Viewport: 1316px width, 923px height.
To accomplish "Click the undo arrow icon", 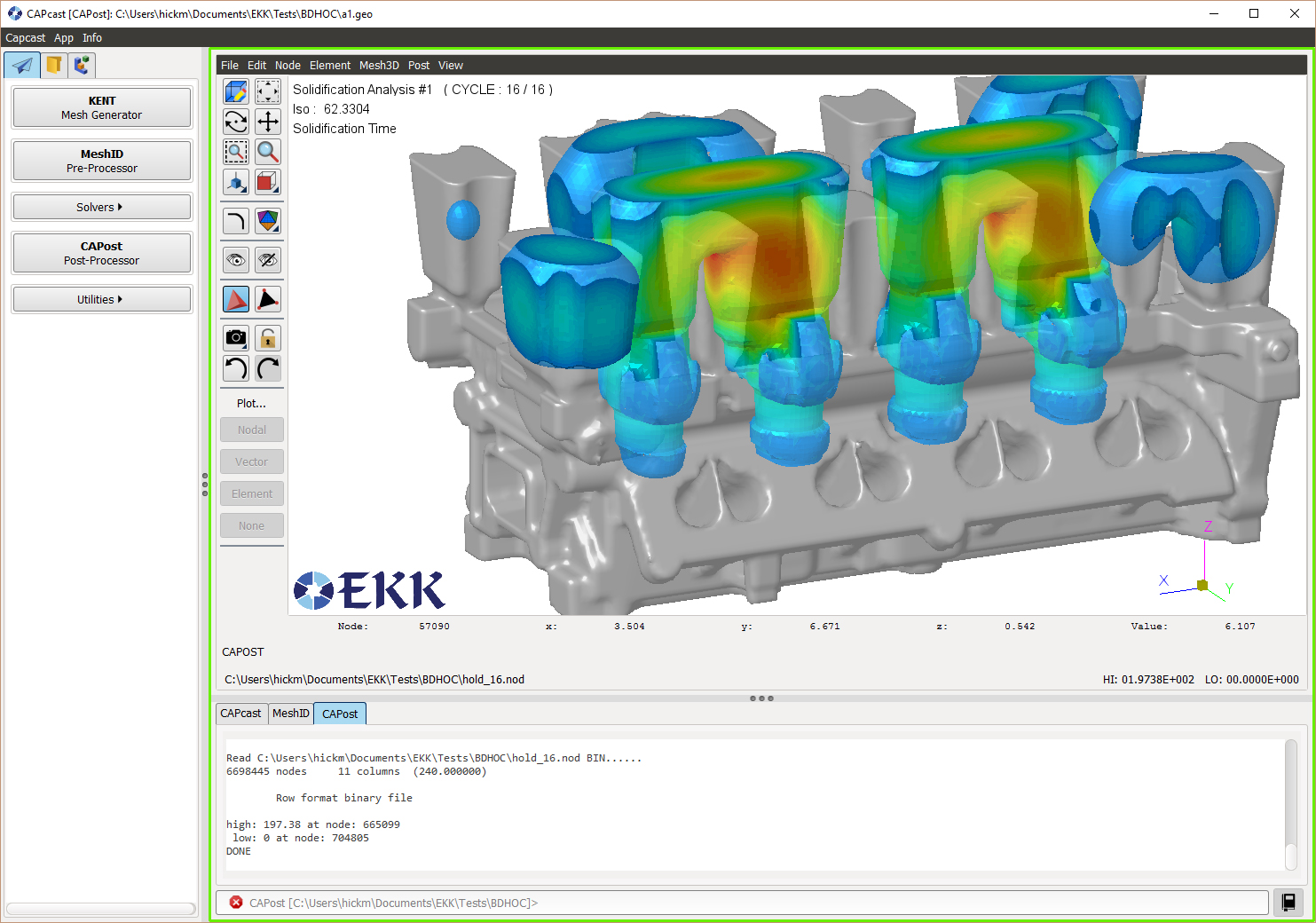I will click(236, 368).
